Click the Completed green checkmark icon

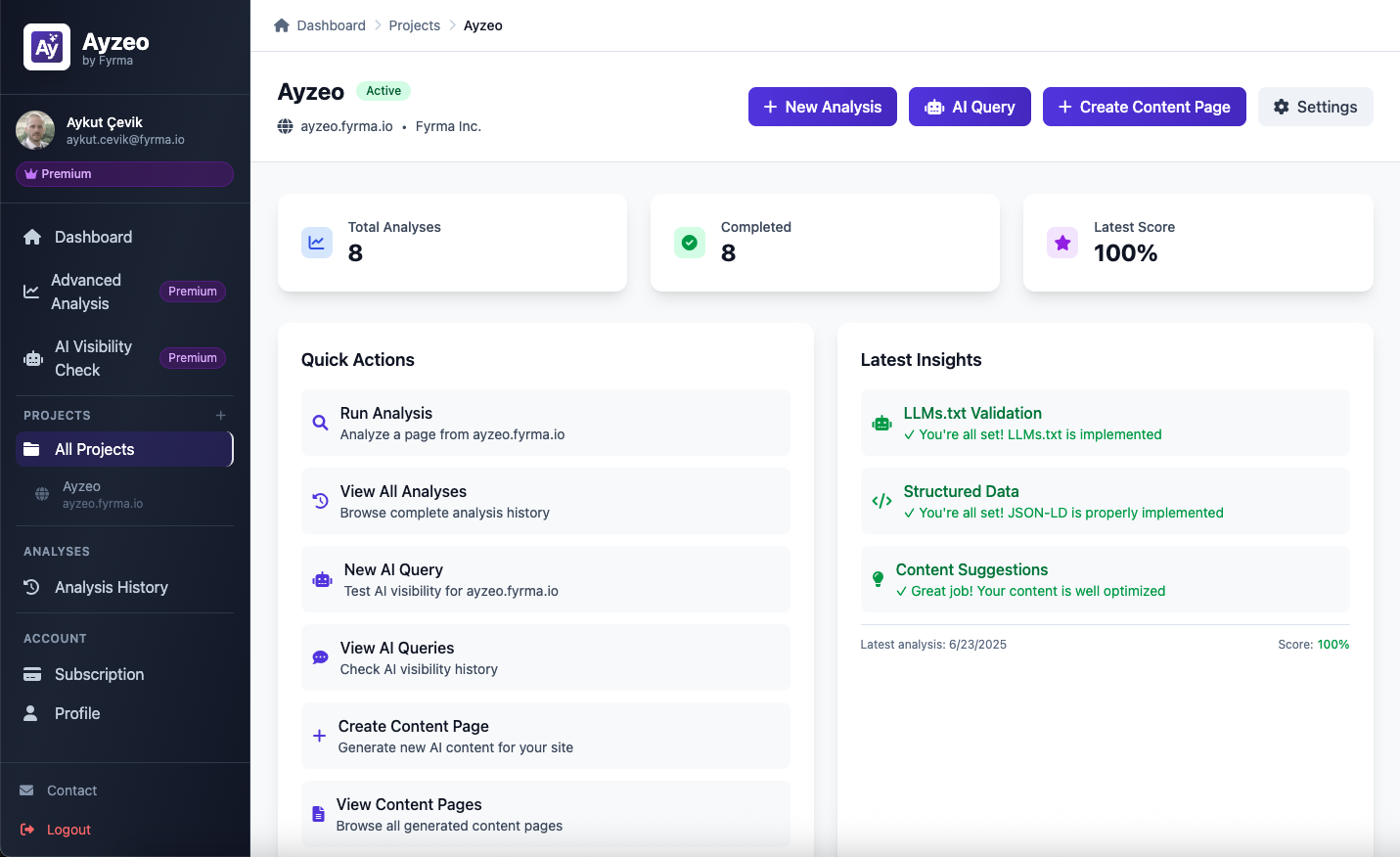(x=690, y=243)
